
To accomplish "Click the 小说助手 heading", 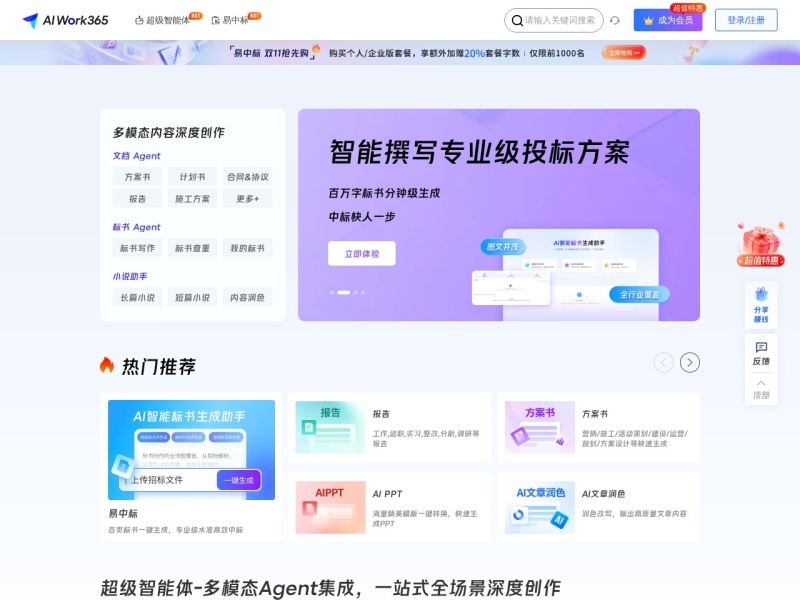I will point(130,276).
